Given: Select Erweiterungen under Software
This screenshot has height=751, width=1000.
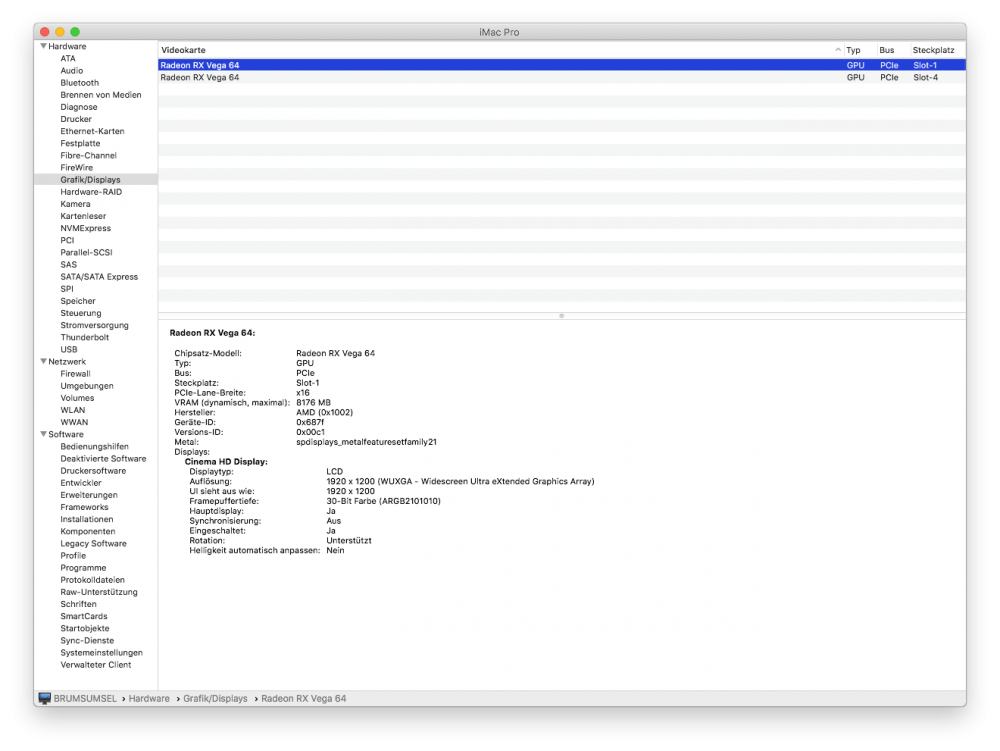Looking at the screenshot, I should tap(89, 495).
